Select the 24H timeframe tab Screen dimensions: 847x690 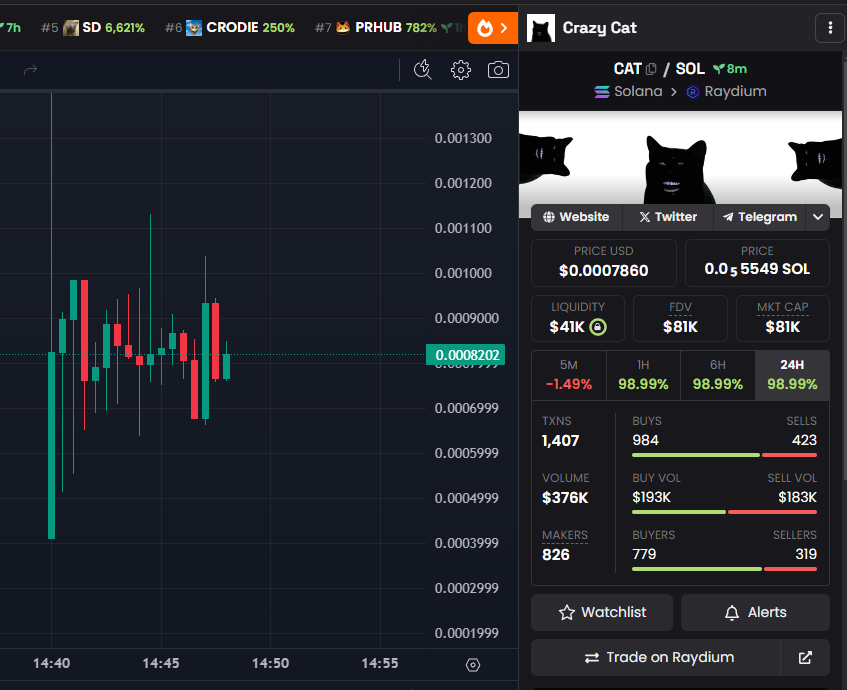(792, 376)
